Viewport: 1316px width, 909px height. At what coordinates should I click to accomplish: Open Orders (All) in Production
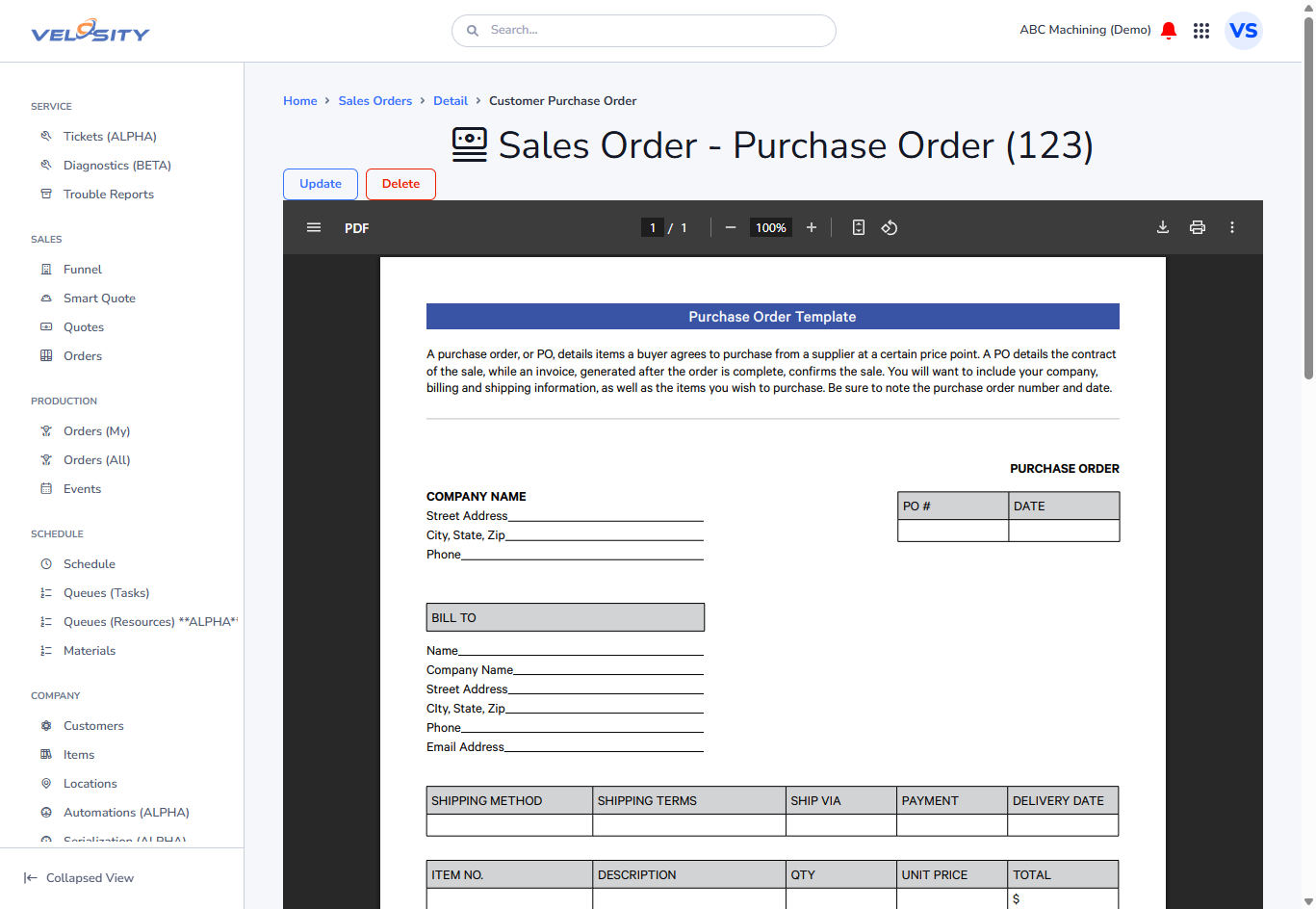(96, 460)
